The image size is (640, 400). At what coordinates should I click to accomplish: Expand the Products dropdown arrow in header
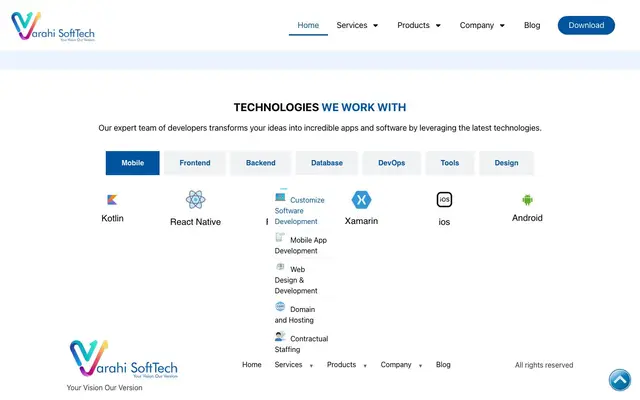[438, 25]
